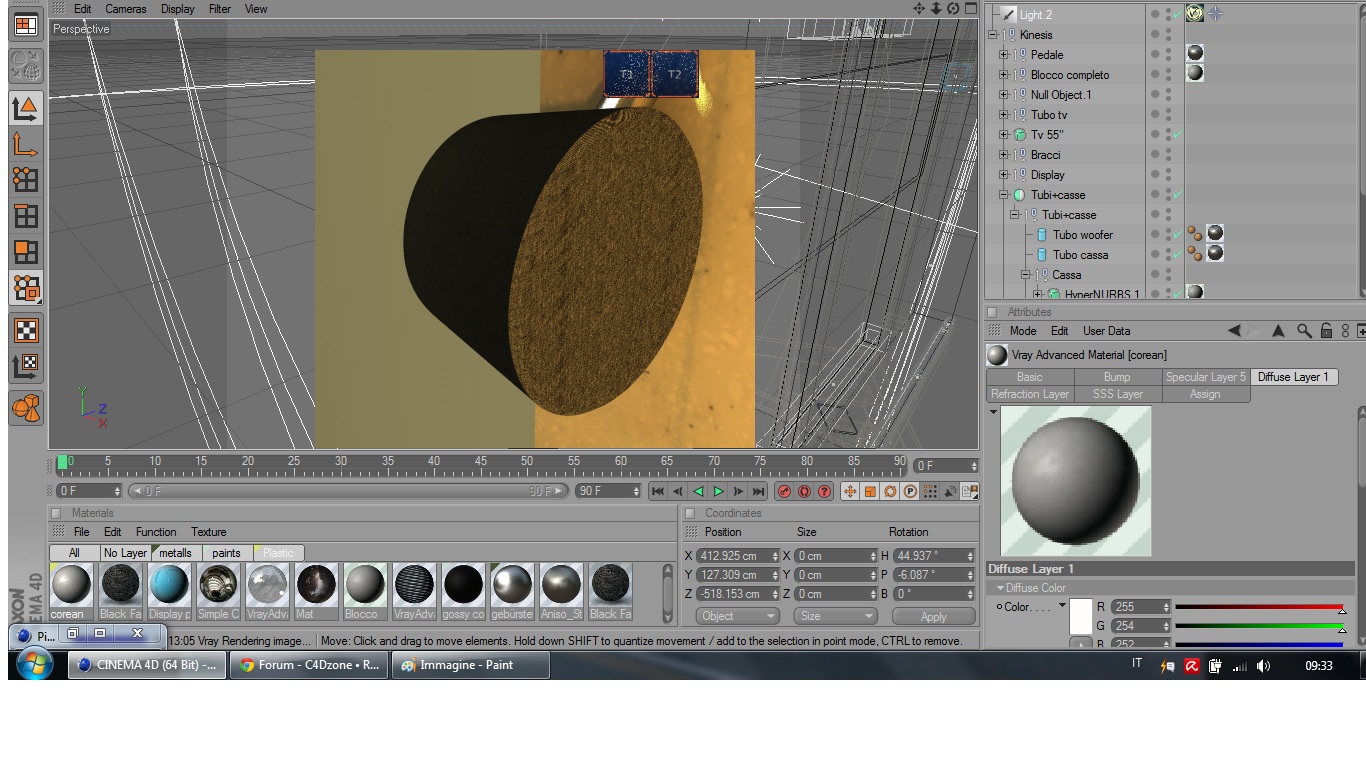Image resolution: width=1366 pixels, height=768 pixels.
Task: Open the viewport Display menu
Action: 178,9
